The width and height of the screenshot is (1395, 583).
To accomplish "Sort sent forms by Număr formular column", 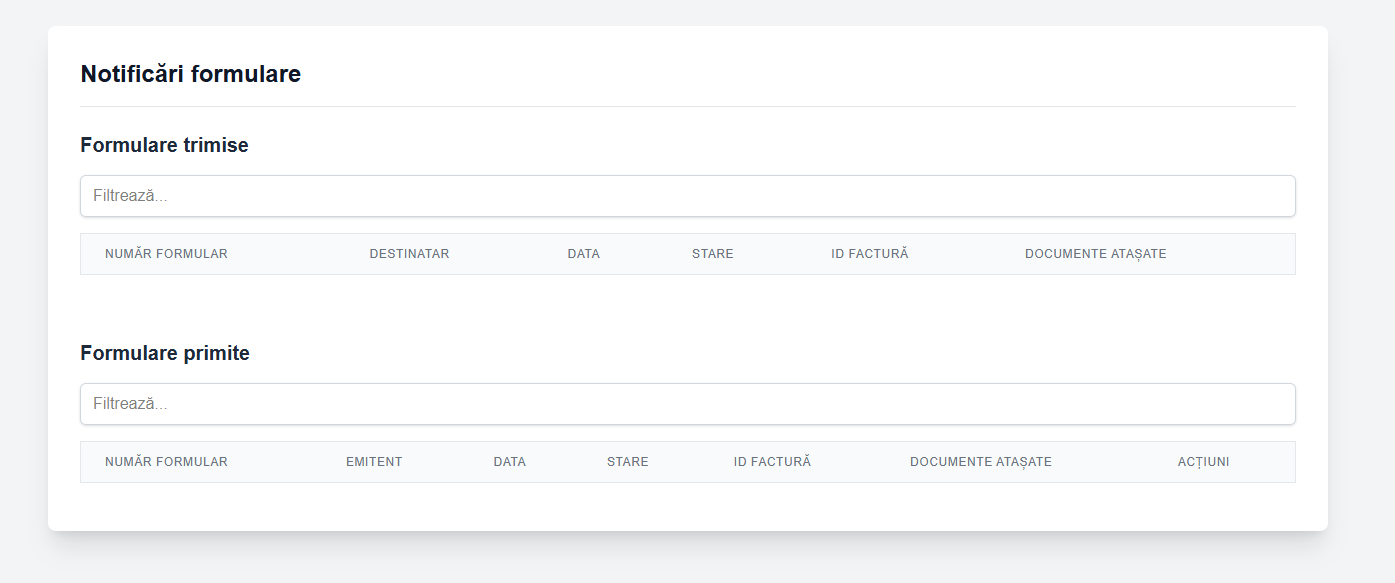I will pyautogui.click(x=166, y=254).
